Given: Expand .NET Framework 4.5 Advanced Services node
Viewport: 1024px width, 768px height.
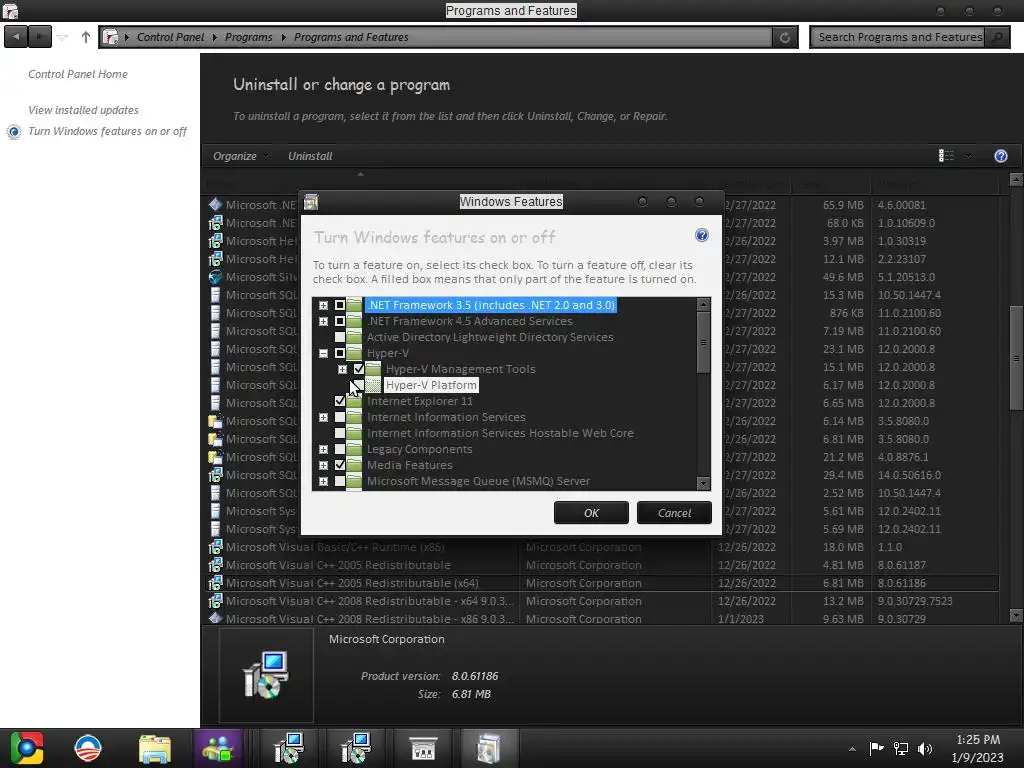Looking at the screenshot, I should tap(323, 321).
